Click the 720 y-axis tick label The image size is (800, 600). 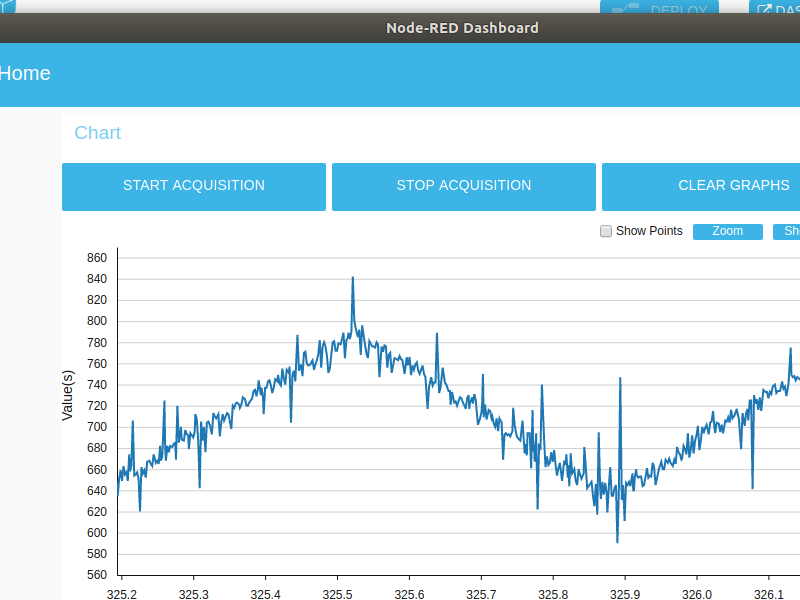(97, 406)
